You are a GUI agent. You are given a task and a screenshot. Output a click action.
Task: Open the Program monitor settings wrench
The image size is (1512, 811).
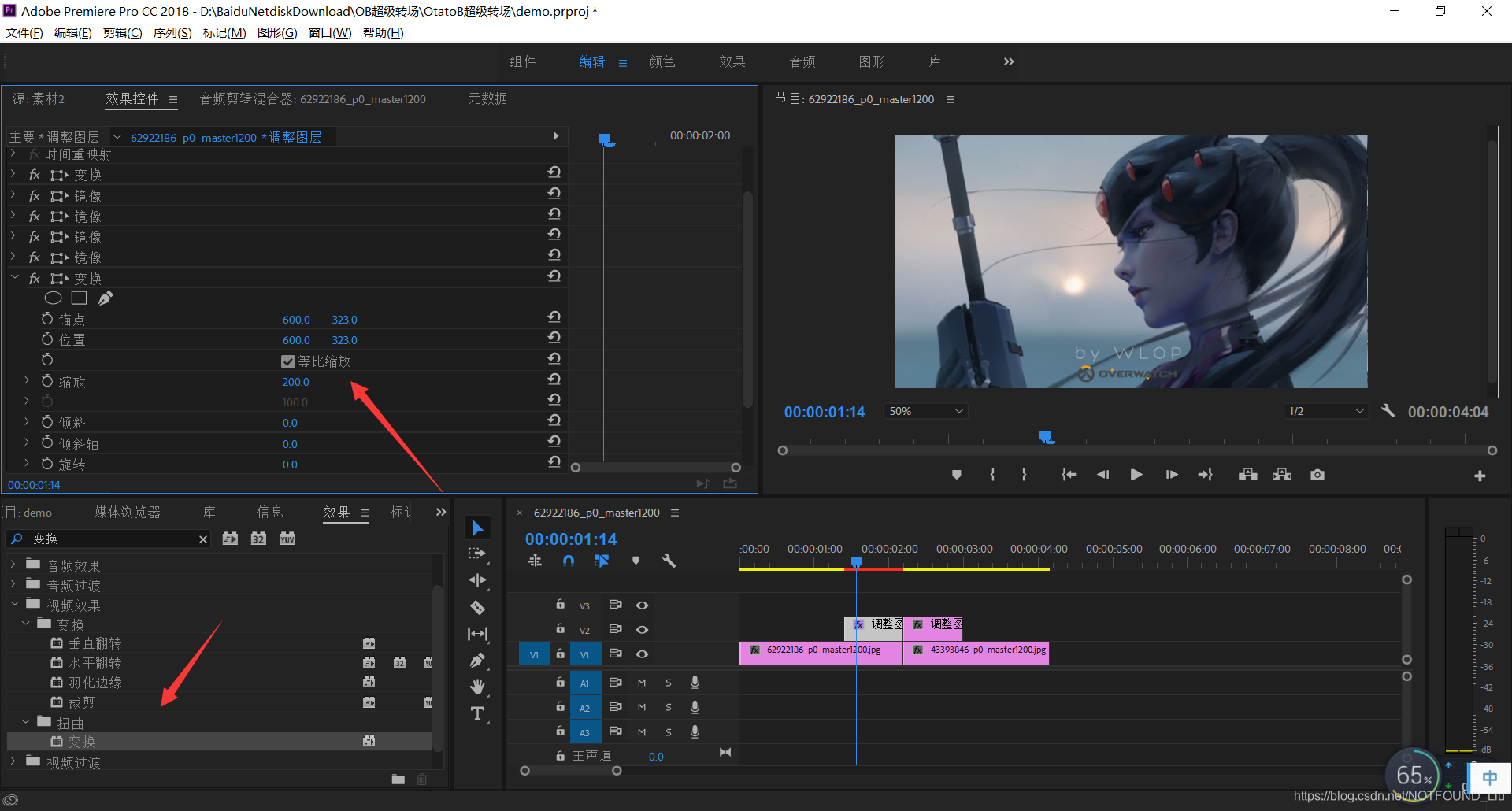1388,411
